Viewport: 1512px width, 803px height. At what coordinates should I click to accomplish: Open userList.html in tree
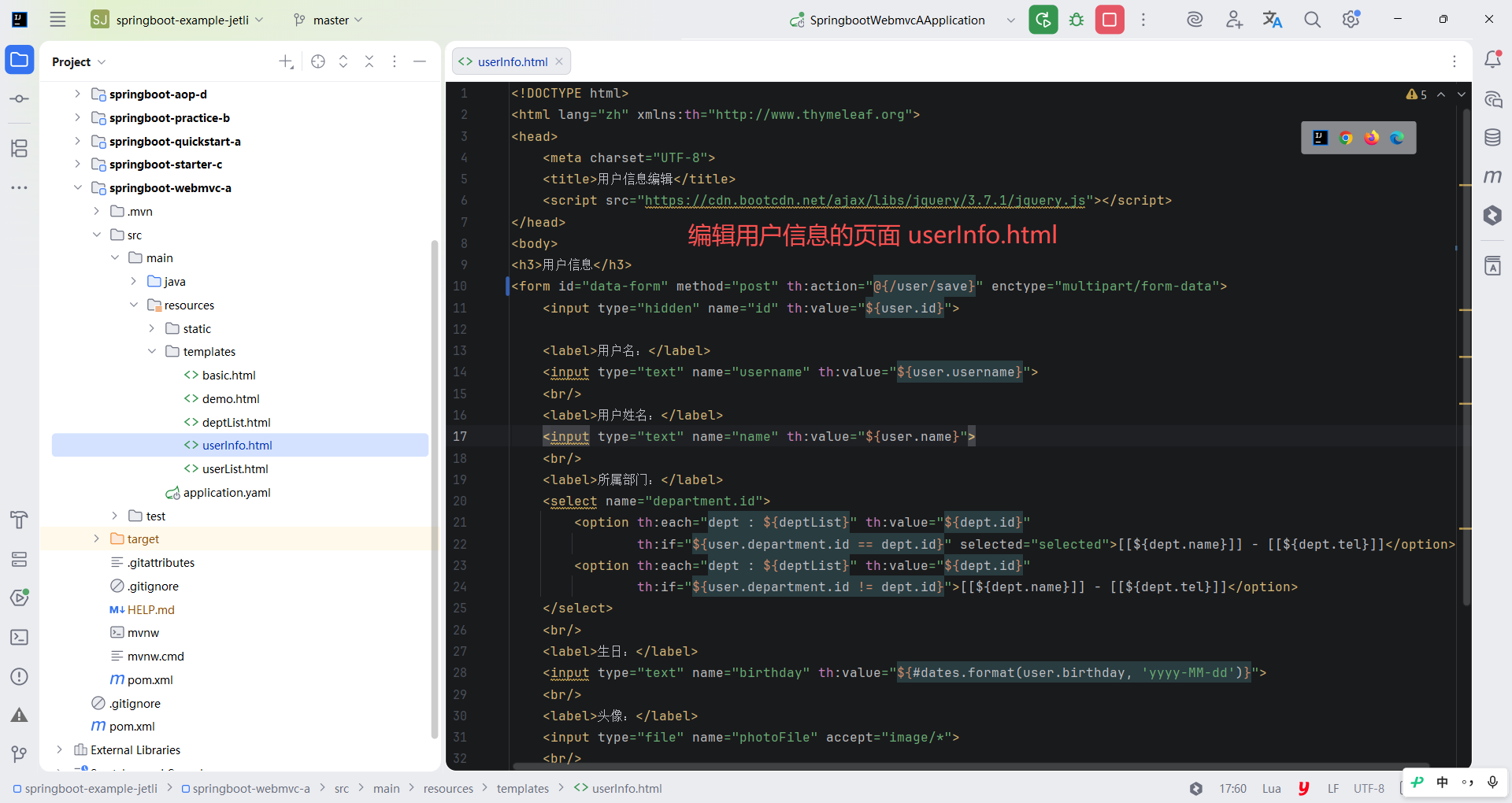(x=235, y=468)
